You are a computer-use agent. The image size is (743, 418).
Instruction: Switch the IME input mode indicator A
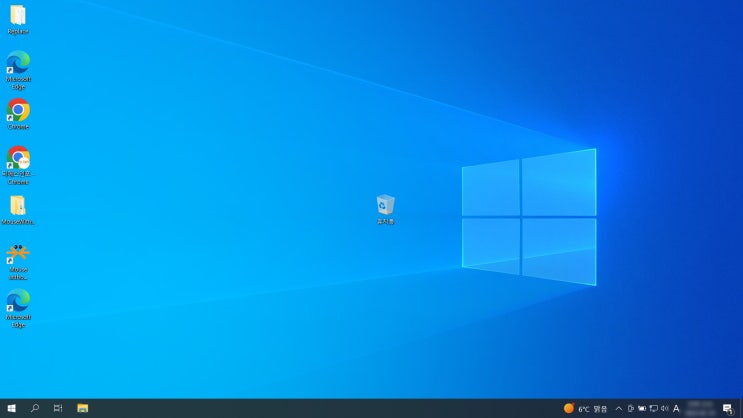(676, 409)
